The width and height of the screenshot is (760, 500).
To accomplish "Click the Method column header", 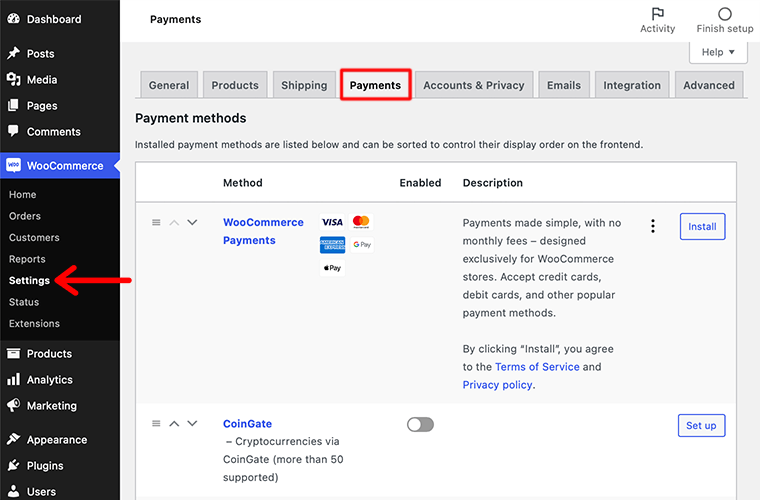I will (243, 183).
